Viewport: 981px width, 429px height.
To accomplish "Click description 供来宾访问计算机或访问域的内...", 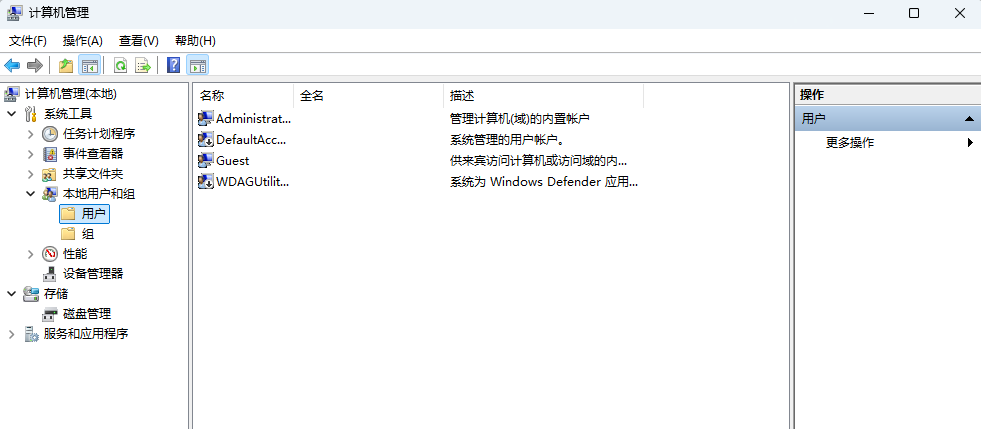I will coord(539,161).
